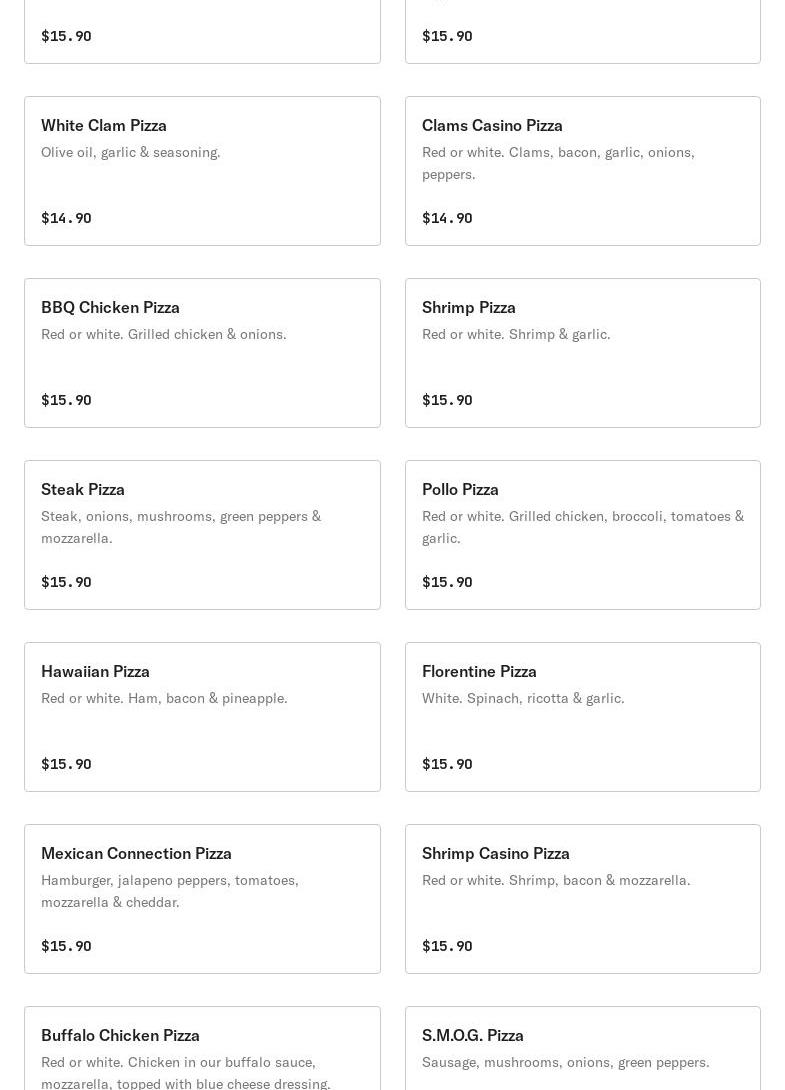Viewport: 785px width, 1090px height.
Task: Select the Buffalo Chicken Pizza title
Action: tap(120, 1035)
